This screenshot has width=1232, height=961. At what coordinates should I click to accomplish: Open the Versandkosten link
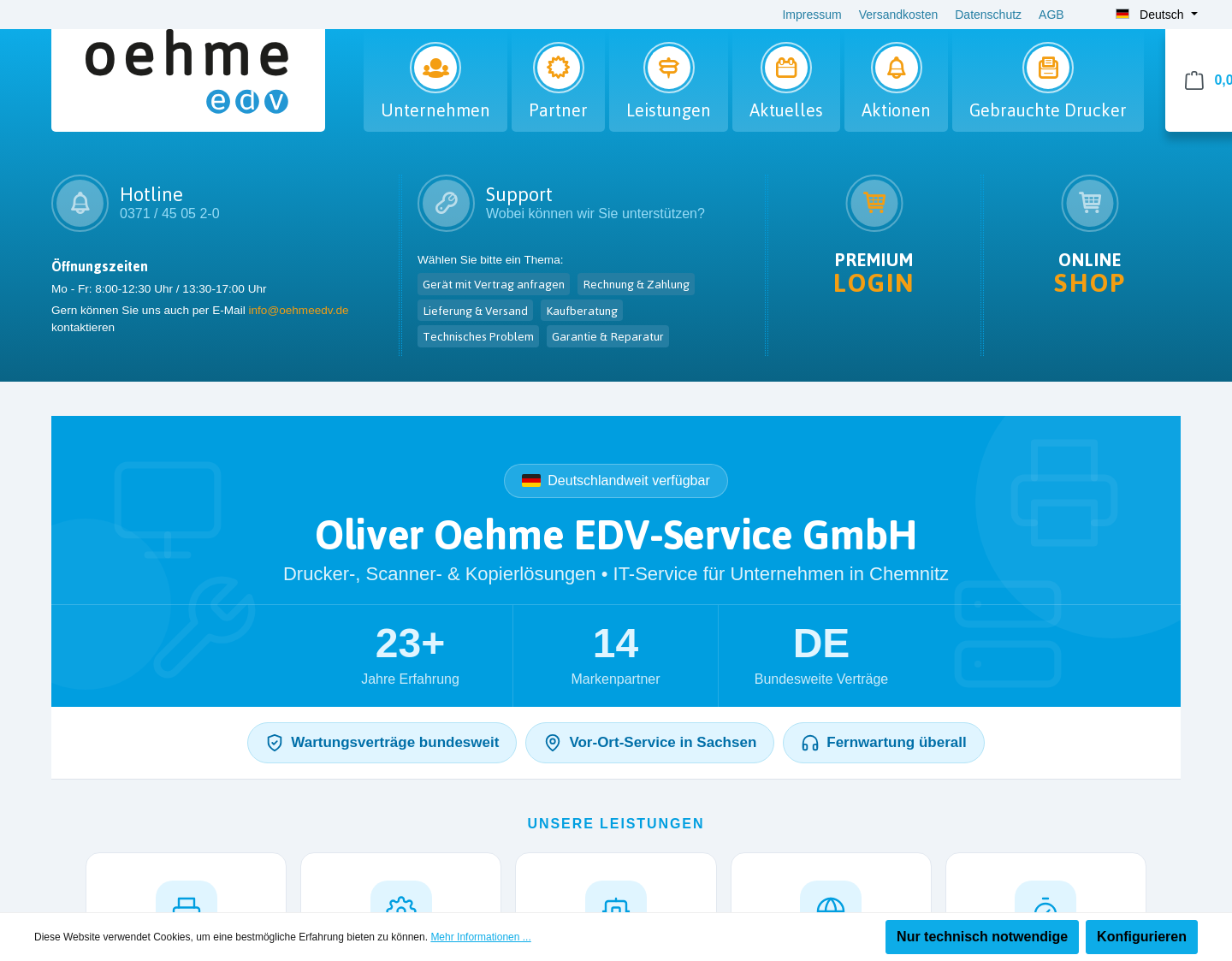tap(898, 15)
